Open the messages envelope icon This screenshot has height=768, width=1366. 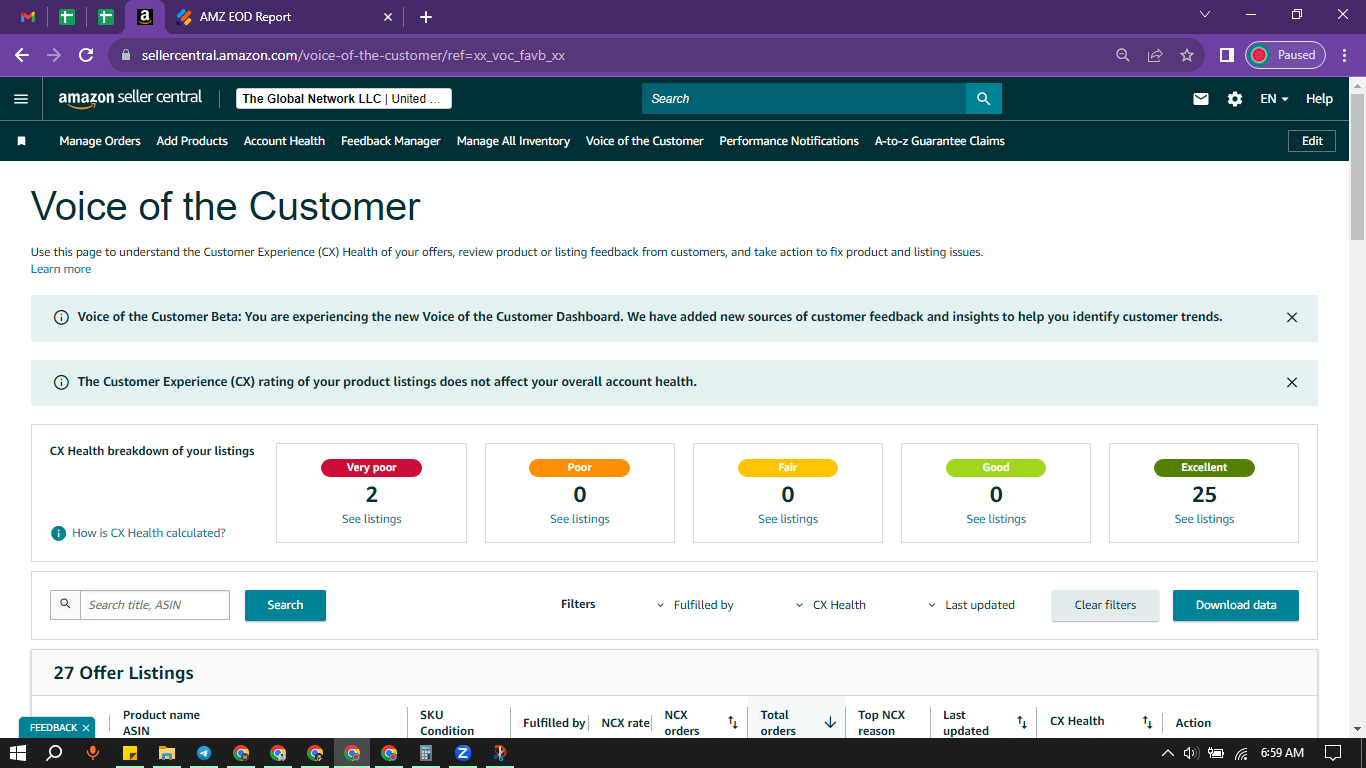(1201, 99)
